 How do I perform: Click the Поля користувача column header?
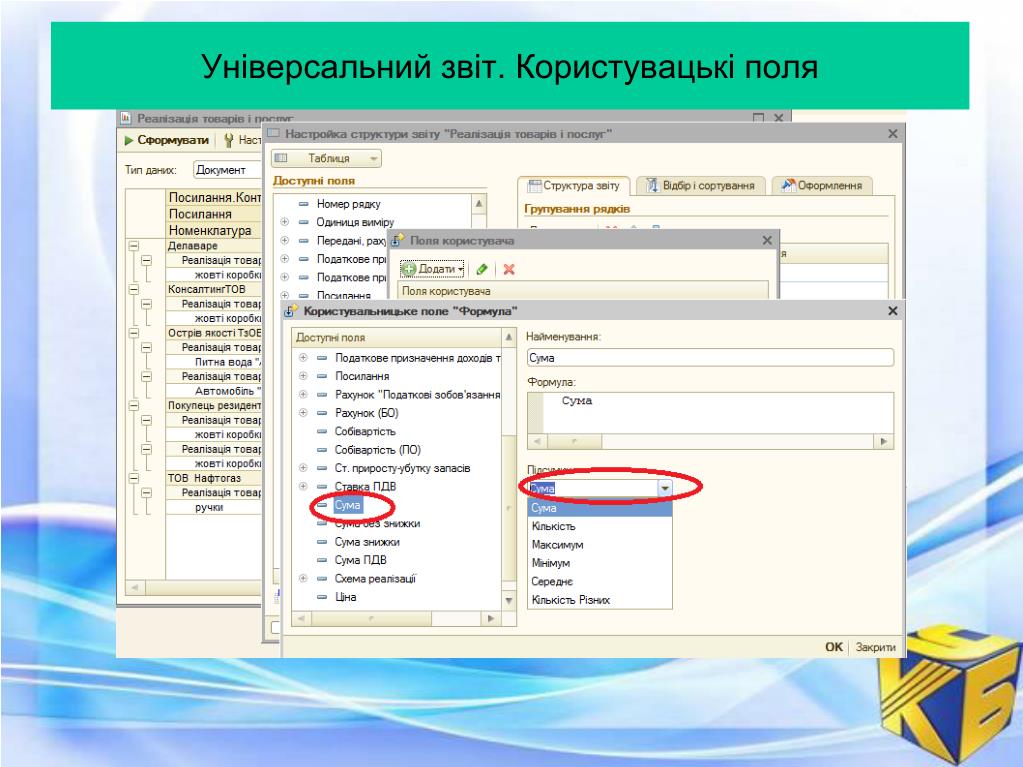point(583,291)
